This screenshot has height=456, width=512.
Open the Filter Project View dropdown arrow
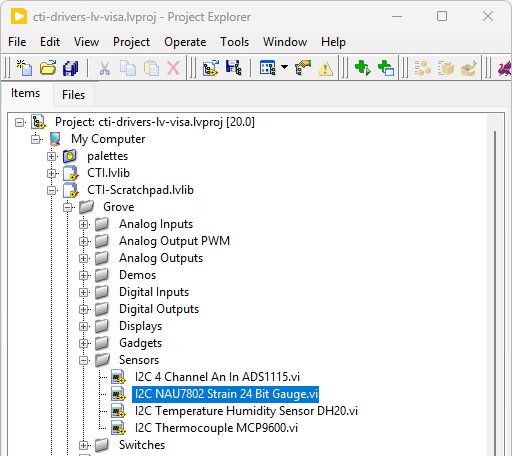click(284, 67)
